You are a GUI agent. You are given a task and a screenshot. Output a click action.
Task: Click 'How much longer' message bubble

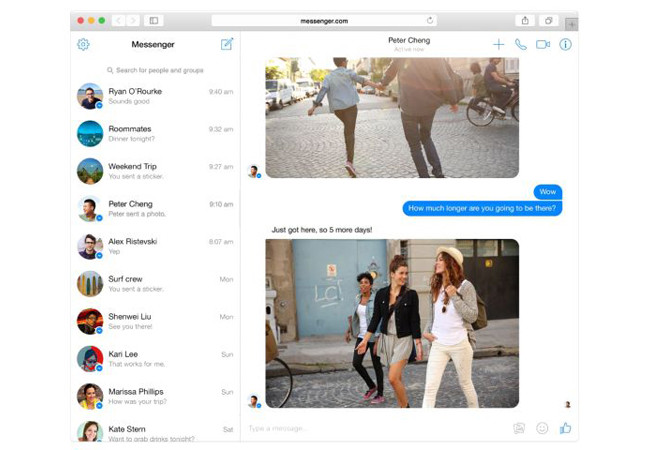point(482,208)
